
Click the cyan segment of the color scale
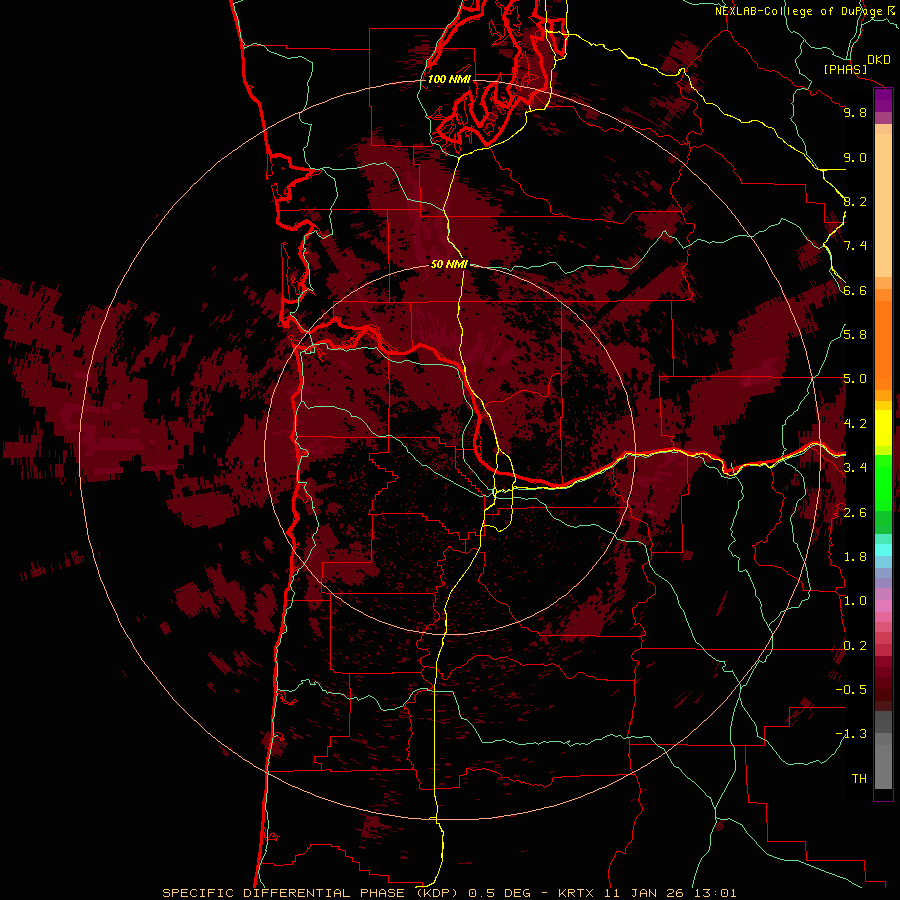(x=883, y=550)
